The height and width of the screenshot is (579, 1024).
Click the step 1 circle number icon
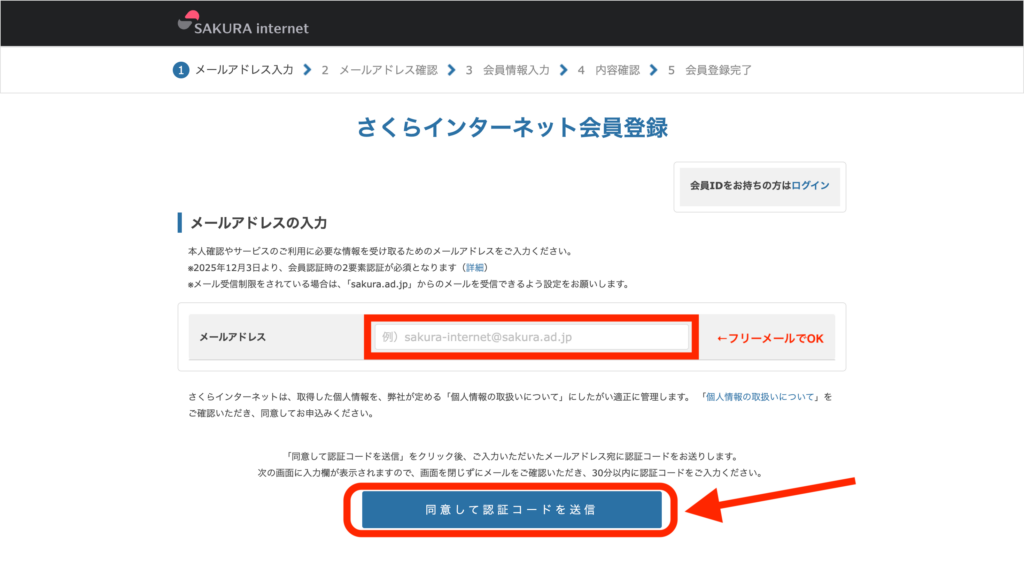point(181,70)
